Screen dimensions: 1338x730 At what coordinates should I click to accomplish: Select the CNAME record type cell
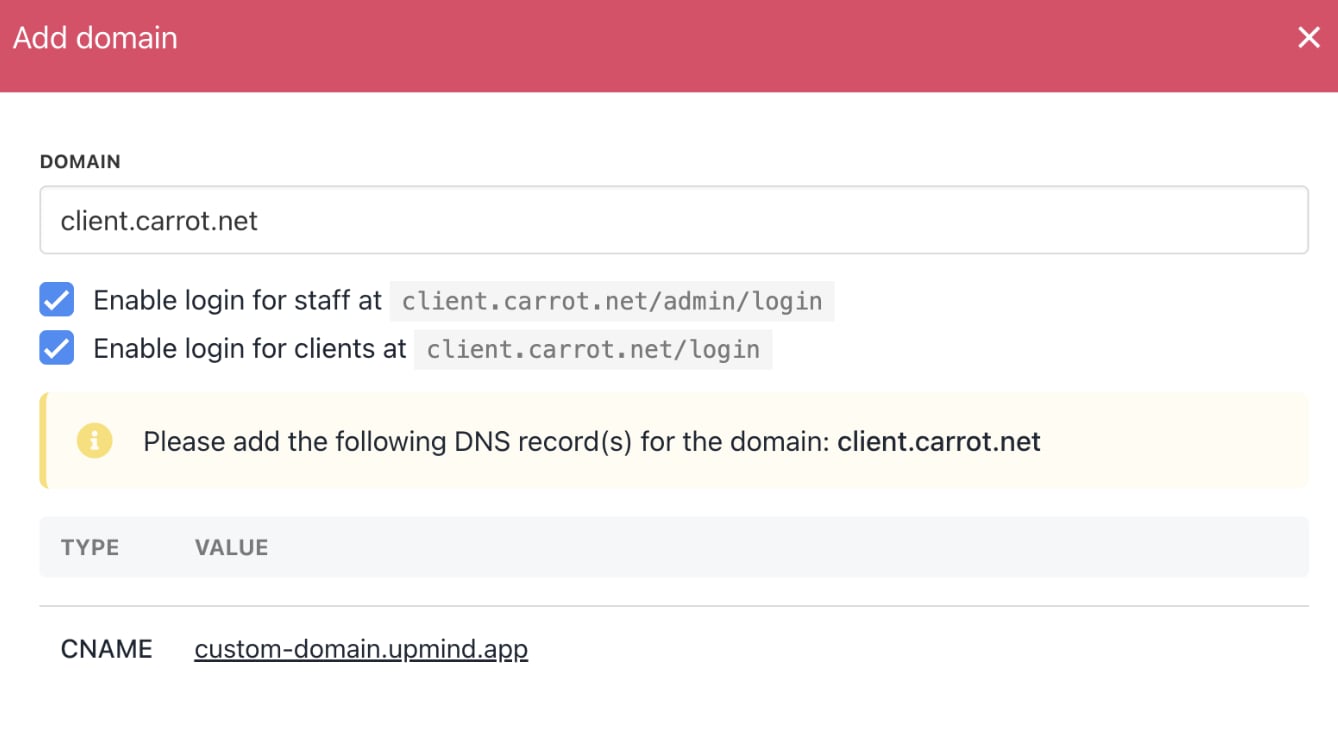tap(107, 649)
